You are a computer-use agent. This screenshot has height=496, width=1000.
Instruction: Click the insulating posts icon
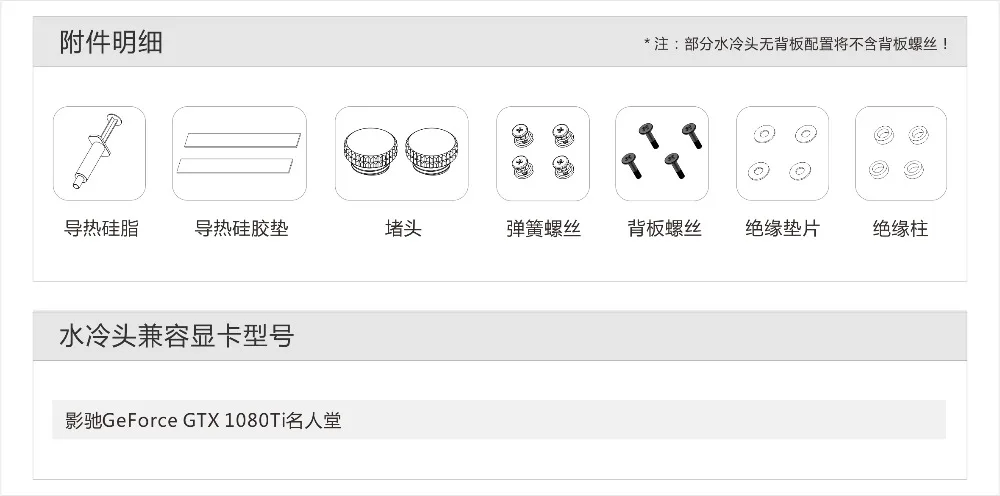coord(901,153)
